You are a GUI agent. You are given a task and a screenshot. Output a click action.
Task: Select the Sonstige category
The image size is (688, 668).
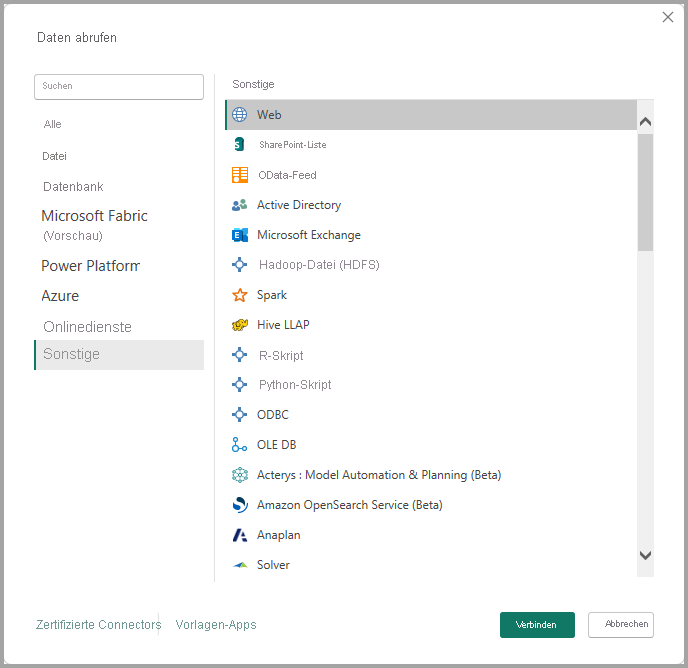119,355
